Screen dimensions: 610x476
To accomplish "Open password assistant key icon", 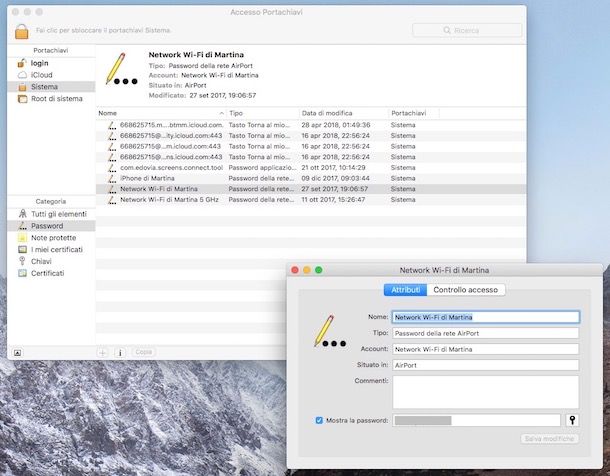I will pos(572,420).
